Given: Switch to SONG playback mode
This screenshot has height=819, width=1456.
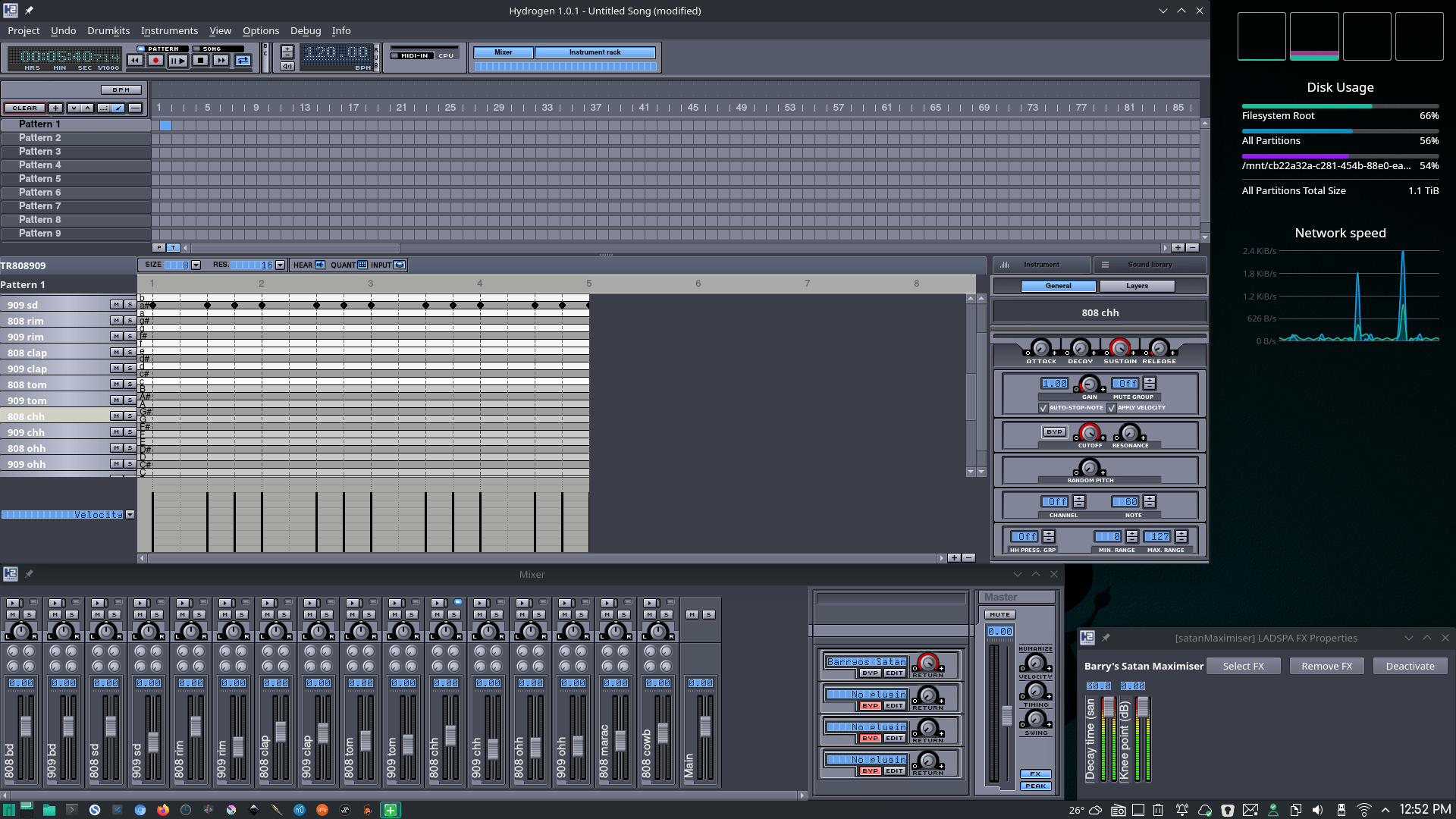Looking at the screenshot, I should pyautogui.click(x=212, y=49).
